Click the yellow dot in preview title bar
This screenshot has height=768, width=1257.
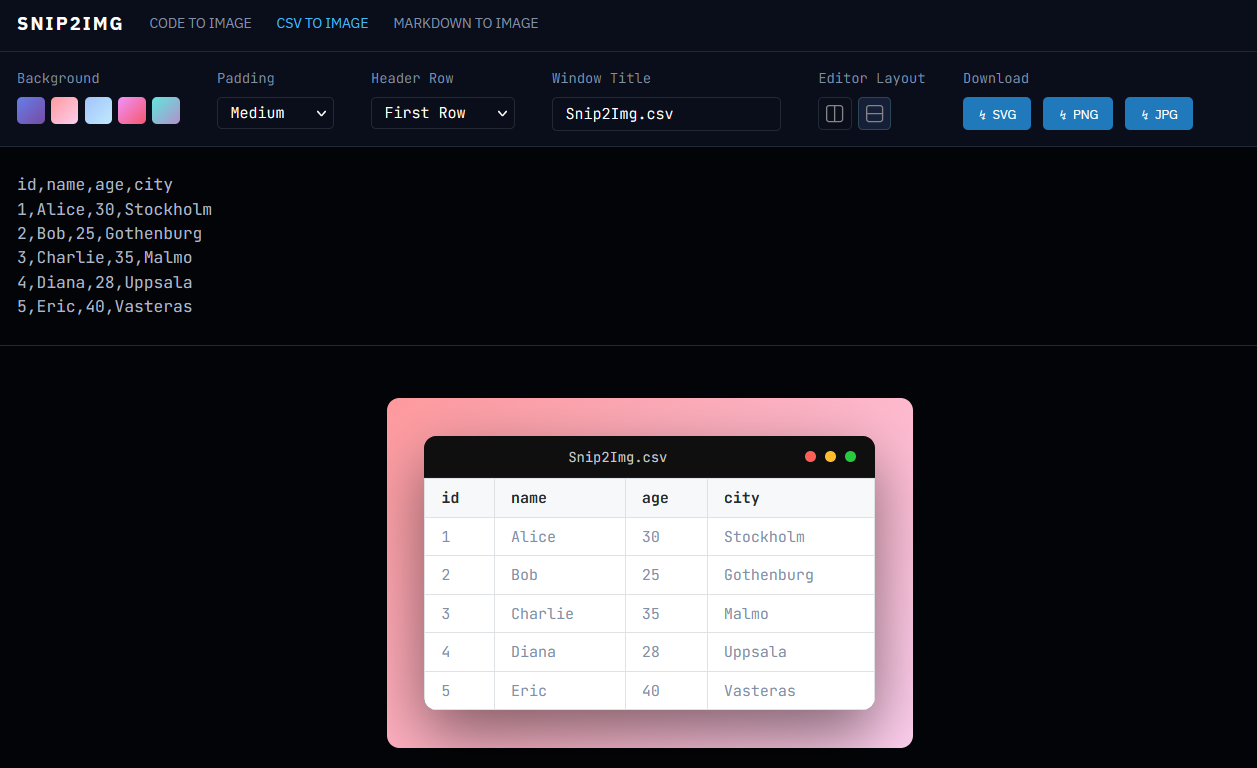point(830,457)
